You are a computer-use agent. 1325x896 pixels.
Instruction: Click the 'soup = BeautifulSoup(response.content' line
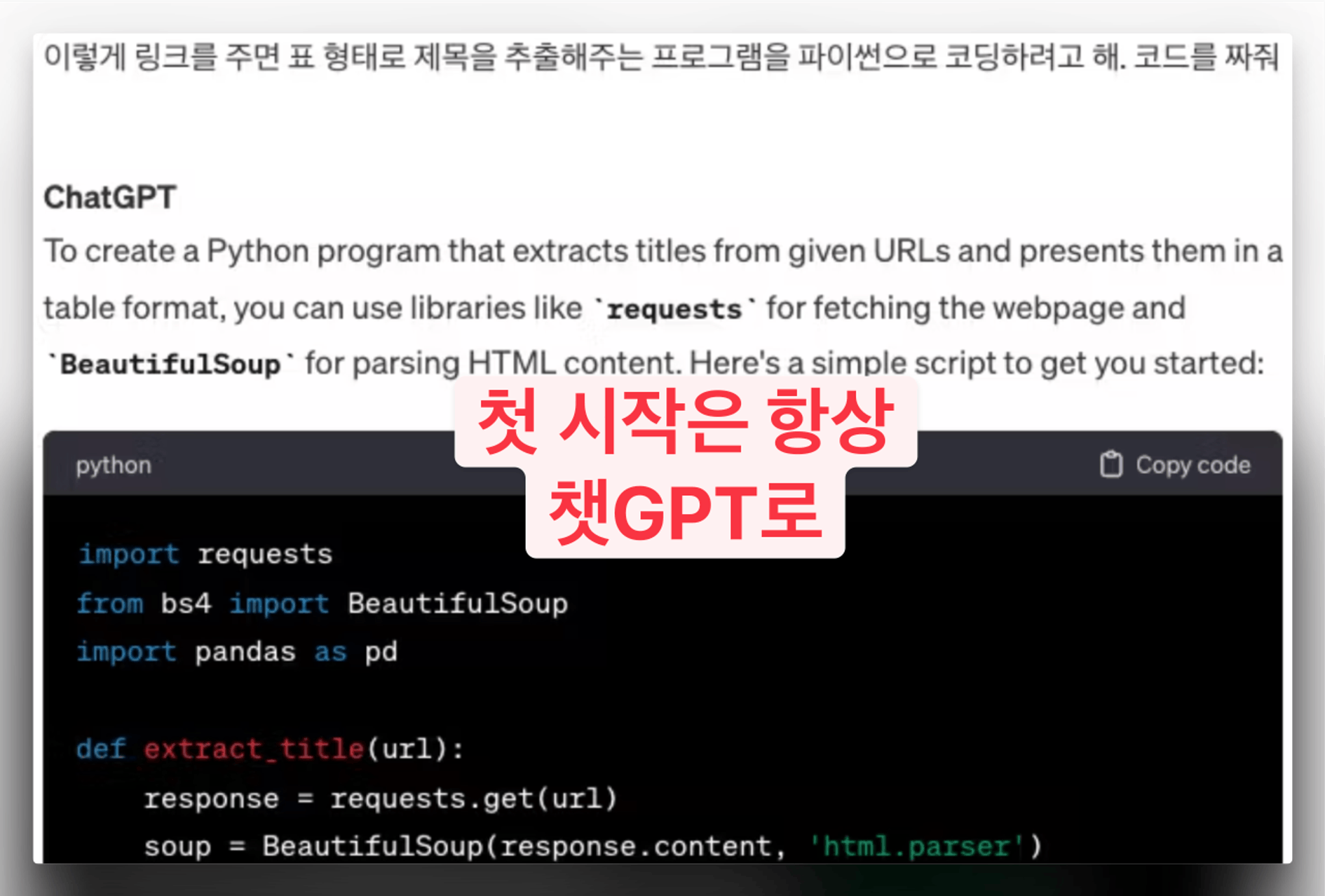point(593,846)
